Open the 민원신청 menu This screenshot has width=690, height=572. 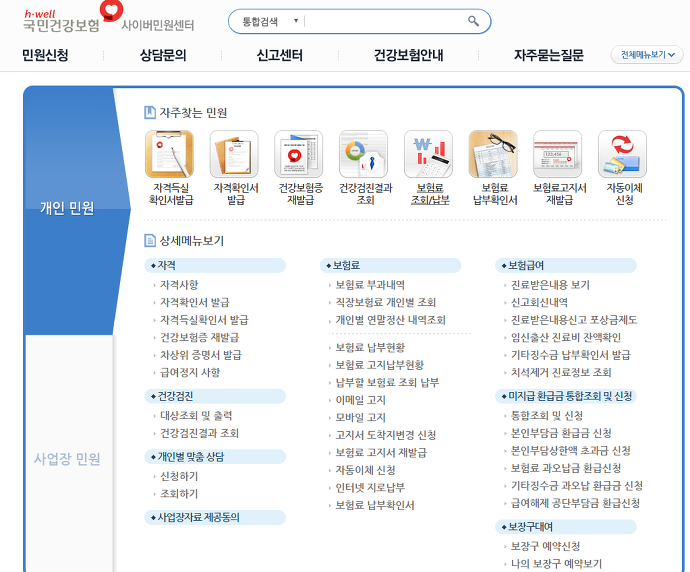[45, 55]
